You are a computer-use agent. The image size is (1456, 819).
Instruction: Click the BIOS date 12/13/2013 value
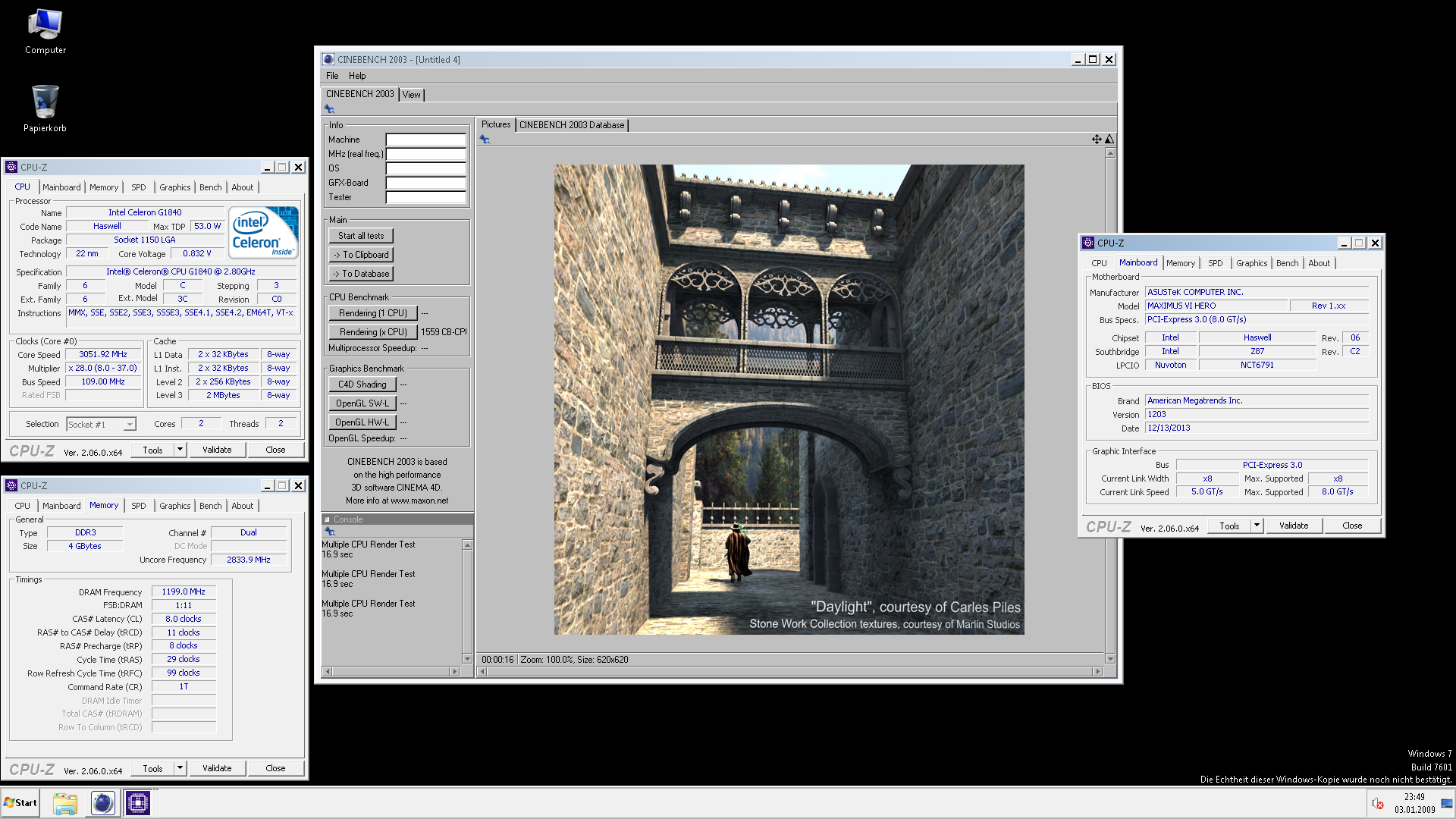1257,428
